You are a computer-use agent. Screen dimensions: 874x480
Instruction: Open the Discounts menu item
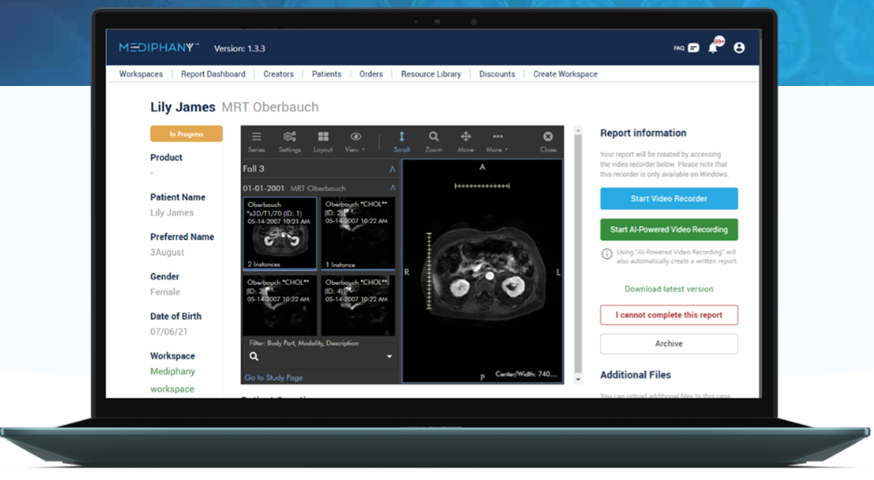(497, 74)
